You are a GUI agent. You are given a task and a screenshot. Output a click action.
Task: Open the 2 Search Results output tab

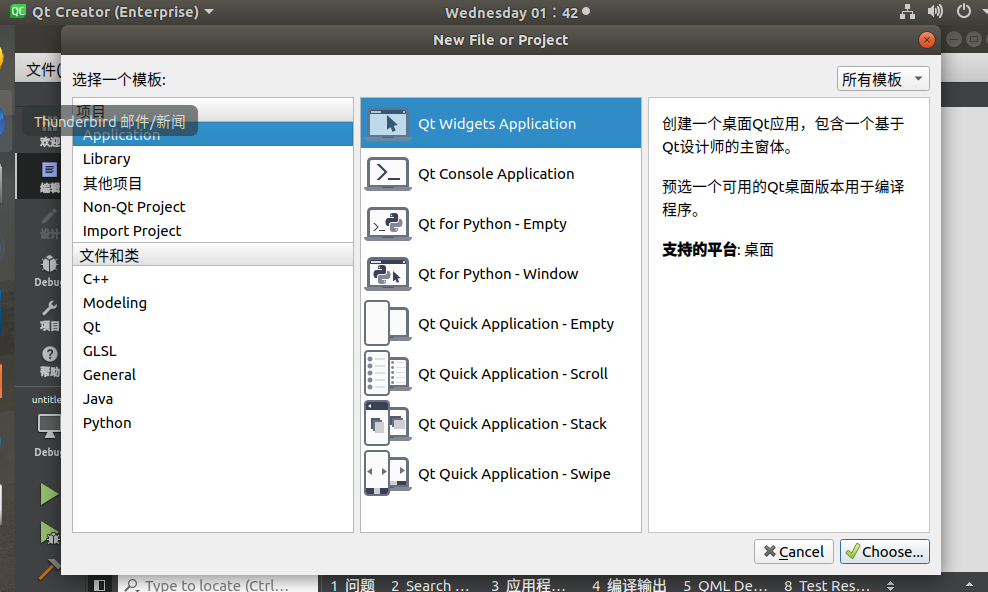430,586
